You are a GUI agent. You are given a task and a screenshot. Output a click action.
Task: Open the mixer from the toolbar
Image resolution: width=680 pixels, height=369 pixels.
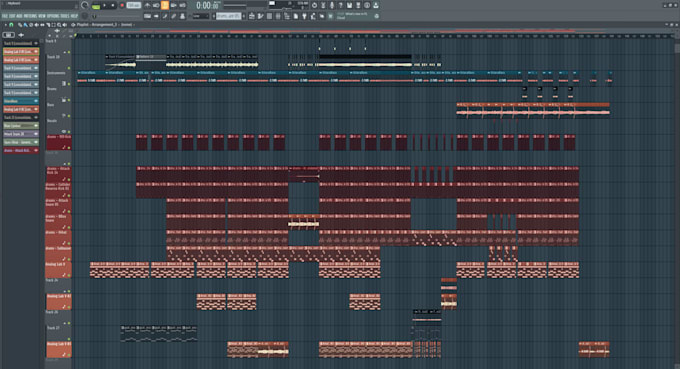[x=278, y=16]
